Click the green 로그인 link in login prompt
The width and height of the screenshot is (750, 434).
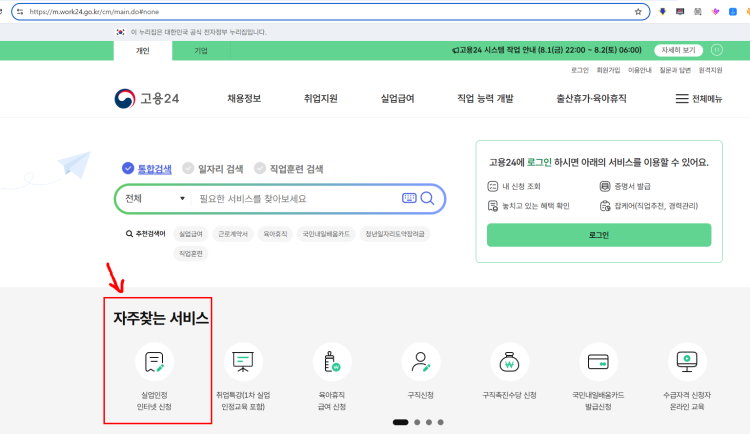coord(539,163)
